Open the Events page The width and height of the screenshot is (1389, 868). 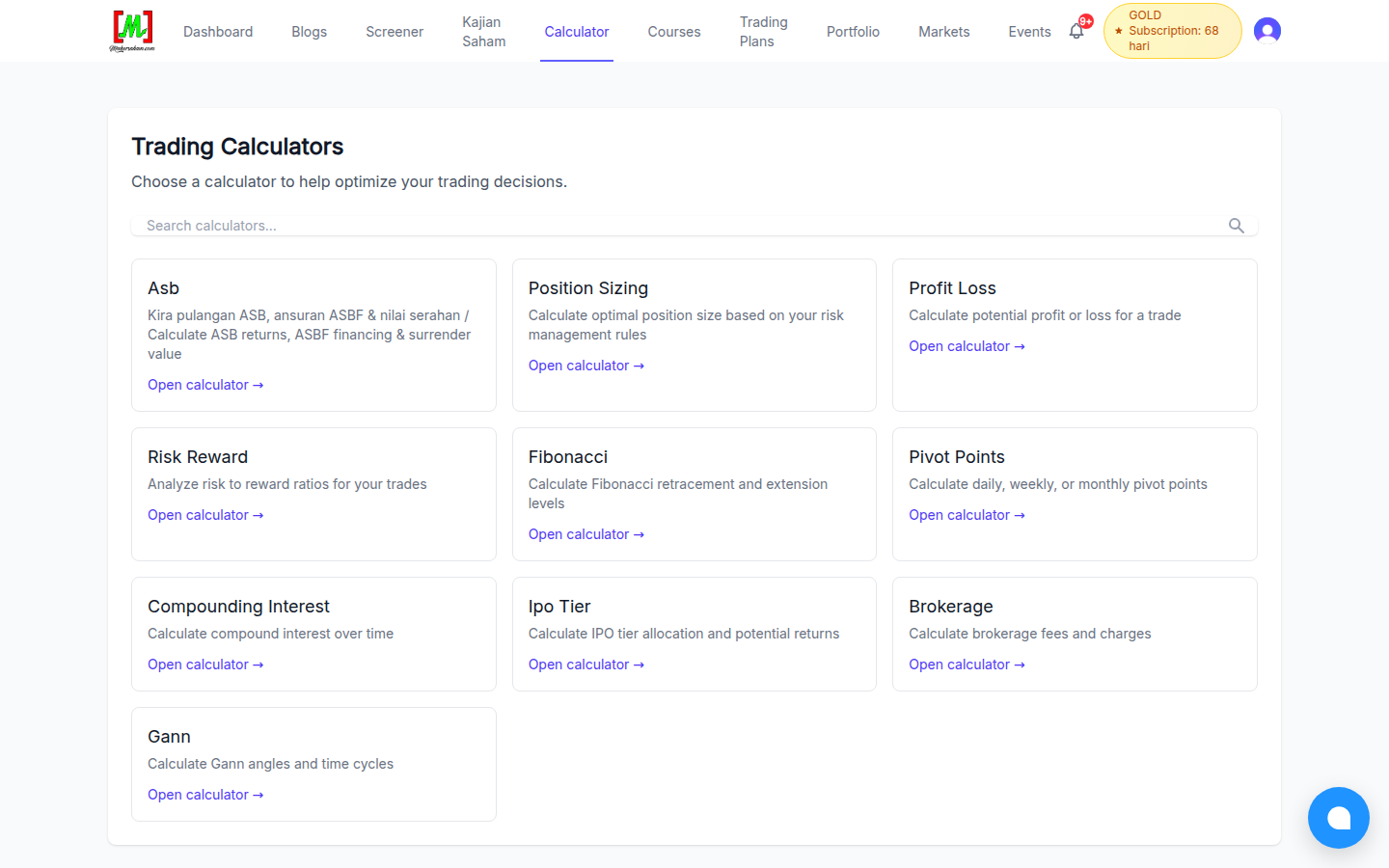1029,32
